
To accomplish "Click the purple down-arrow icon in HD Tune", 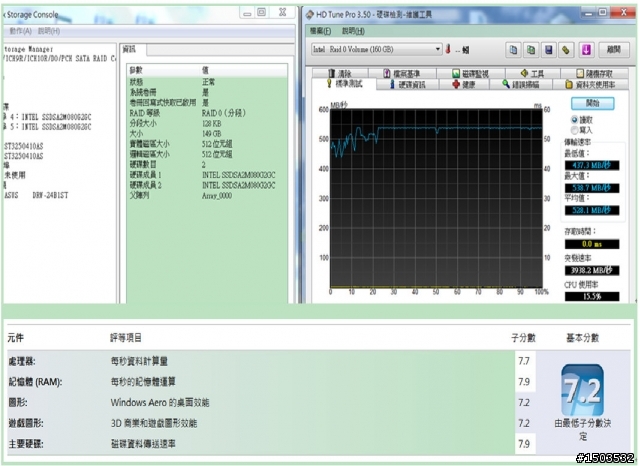I will [x=587, y=50].
